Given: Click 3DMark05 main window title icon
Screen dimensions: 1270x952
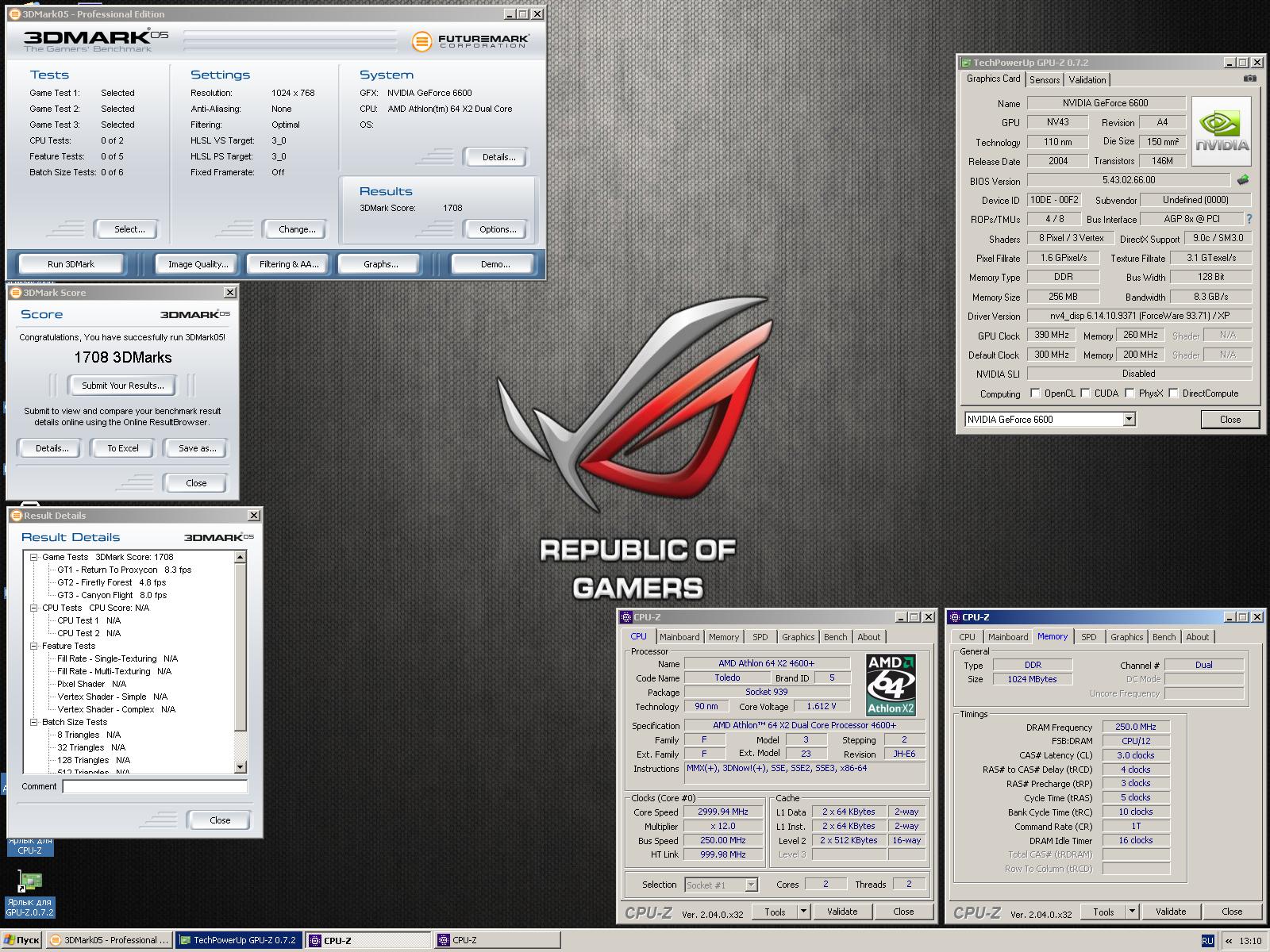Looking at the screenshot, I should 15,14.
